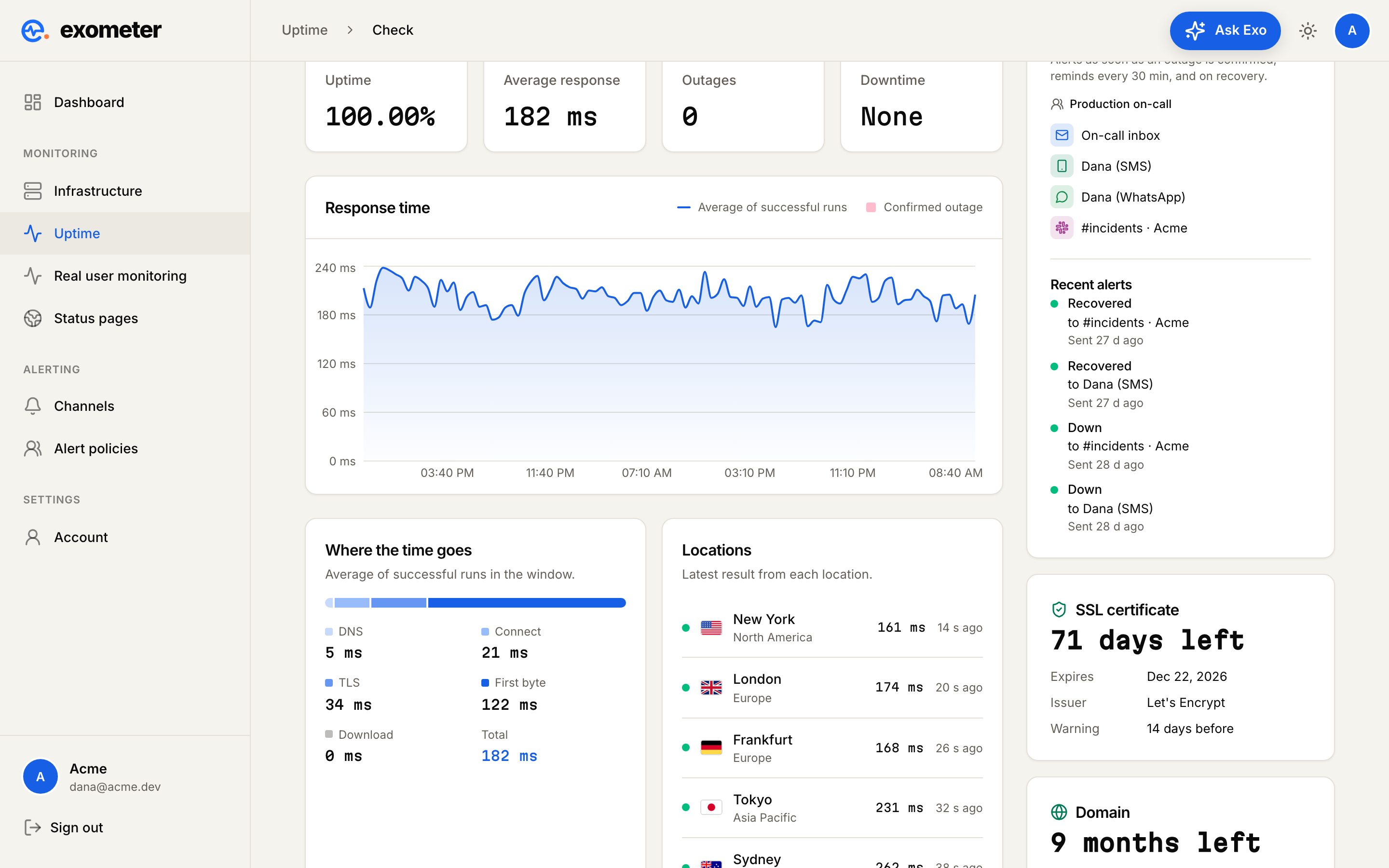Image resolution: width=1389 pixels, height=868 pixels.
Task: Click the Dana (SMS) phone icon
Action: [1062, 166]
